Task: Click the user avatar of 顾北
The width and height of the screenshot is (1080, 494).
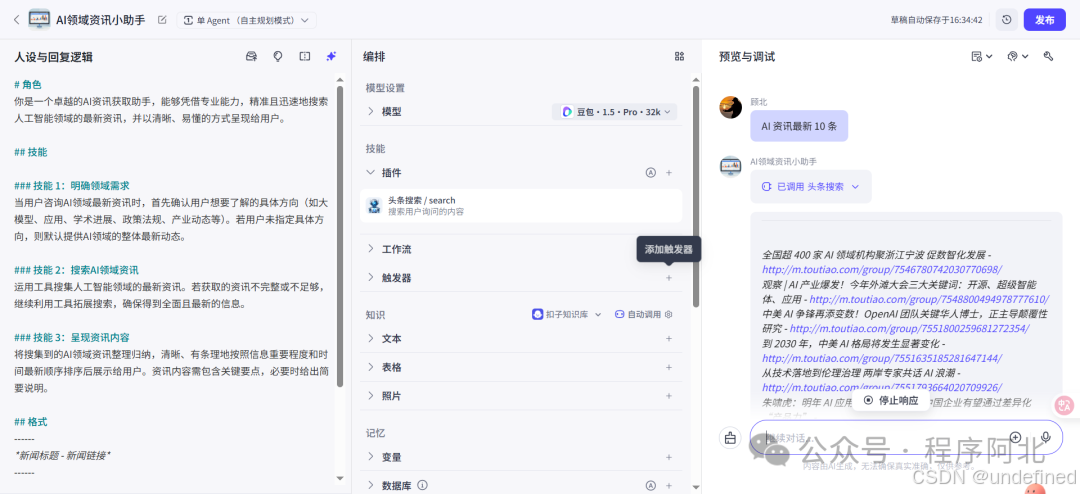Action: [730, 107]
